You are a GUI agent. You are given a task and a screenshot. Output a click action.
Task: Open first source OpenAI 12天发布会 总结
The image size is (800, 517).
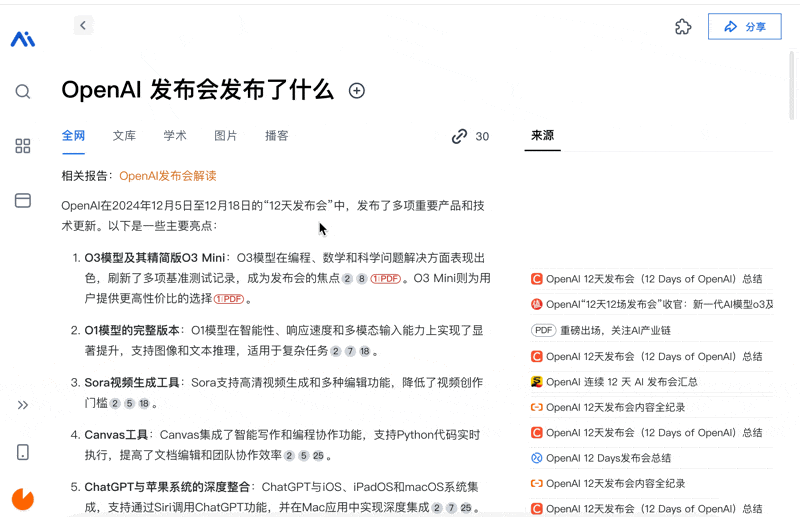(652, 279)
